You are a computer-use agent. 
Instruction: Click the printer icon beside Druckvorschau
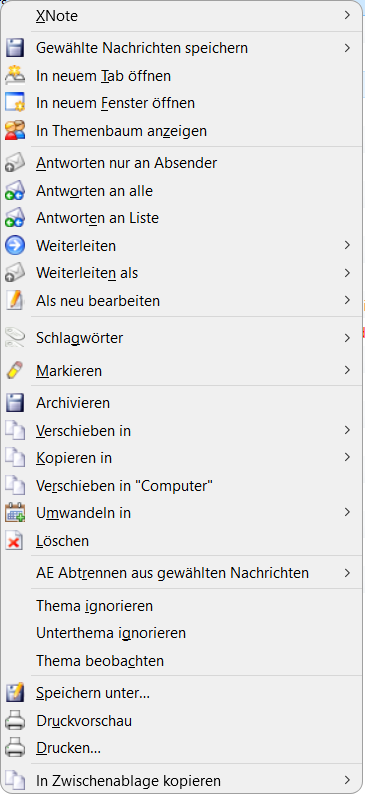point(15,721)
